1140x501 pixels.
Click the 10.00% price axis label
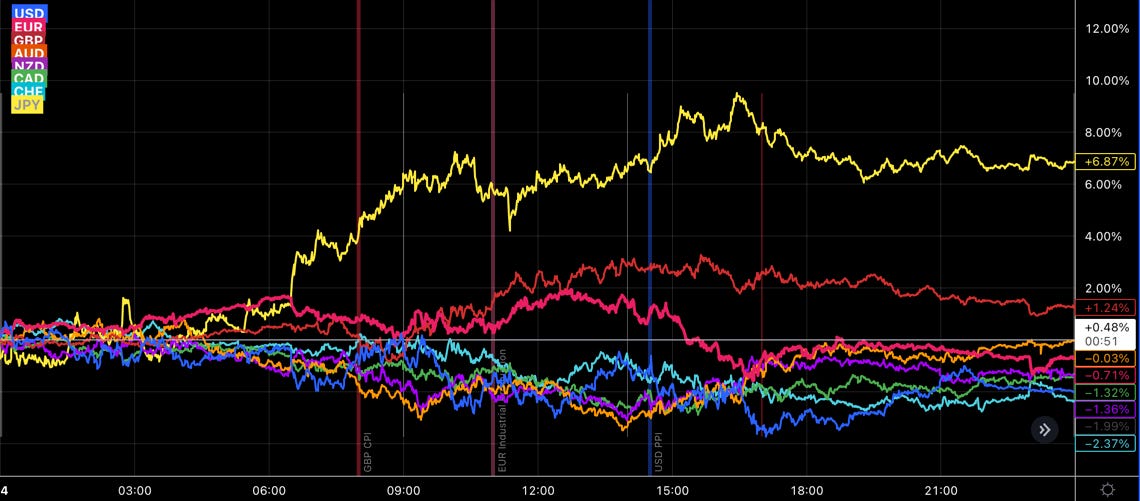pyautogui.click(x=1107, y=81)
